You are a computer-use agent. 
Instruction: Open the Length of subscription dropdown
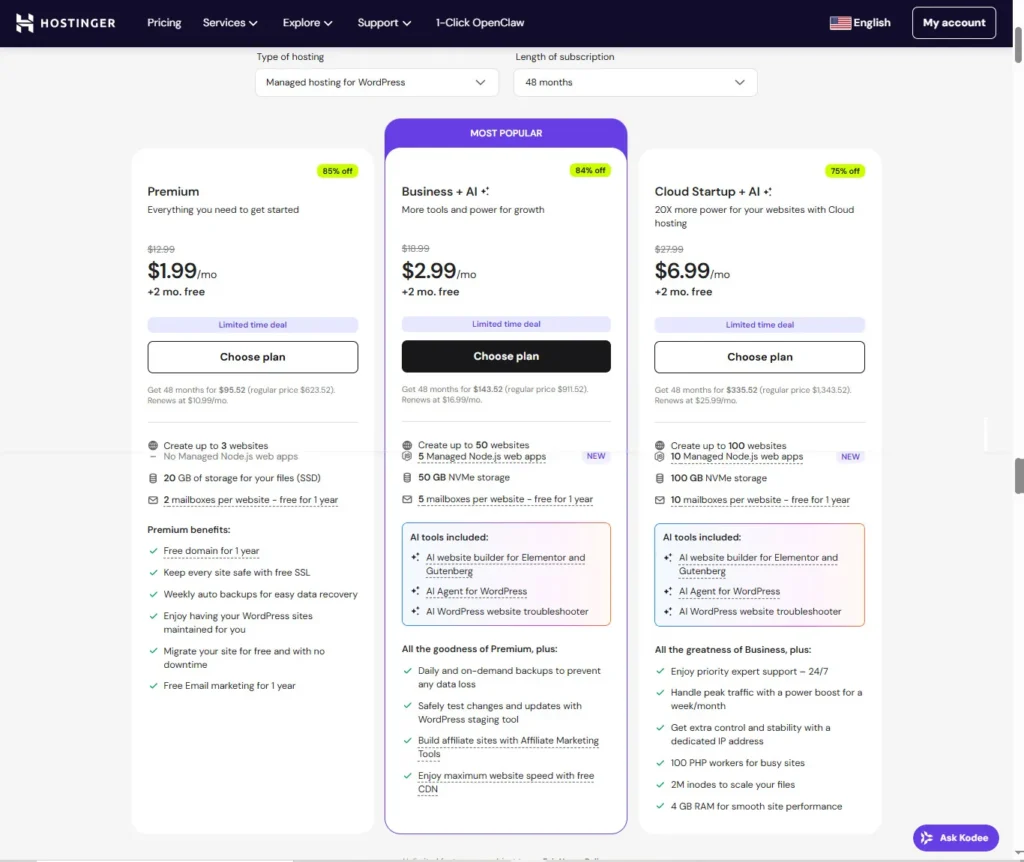(x=635, y=82)
